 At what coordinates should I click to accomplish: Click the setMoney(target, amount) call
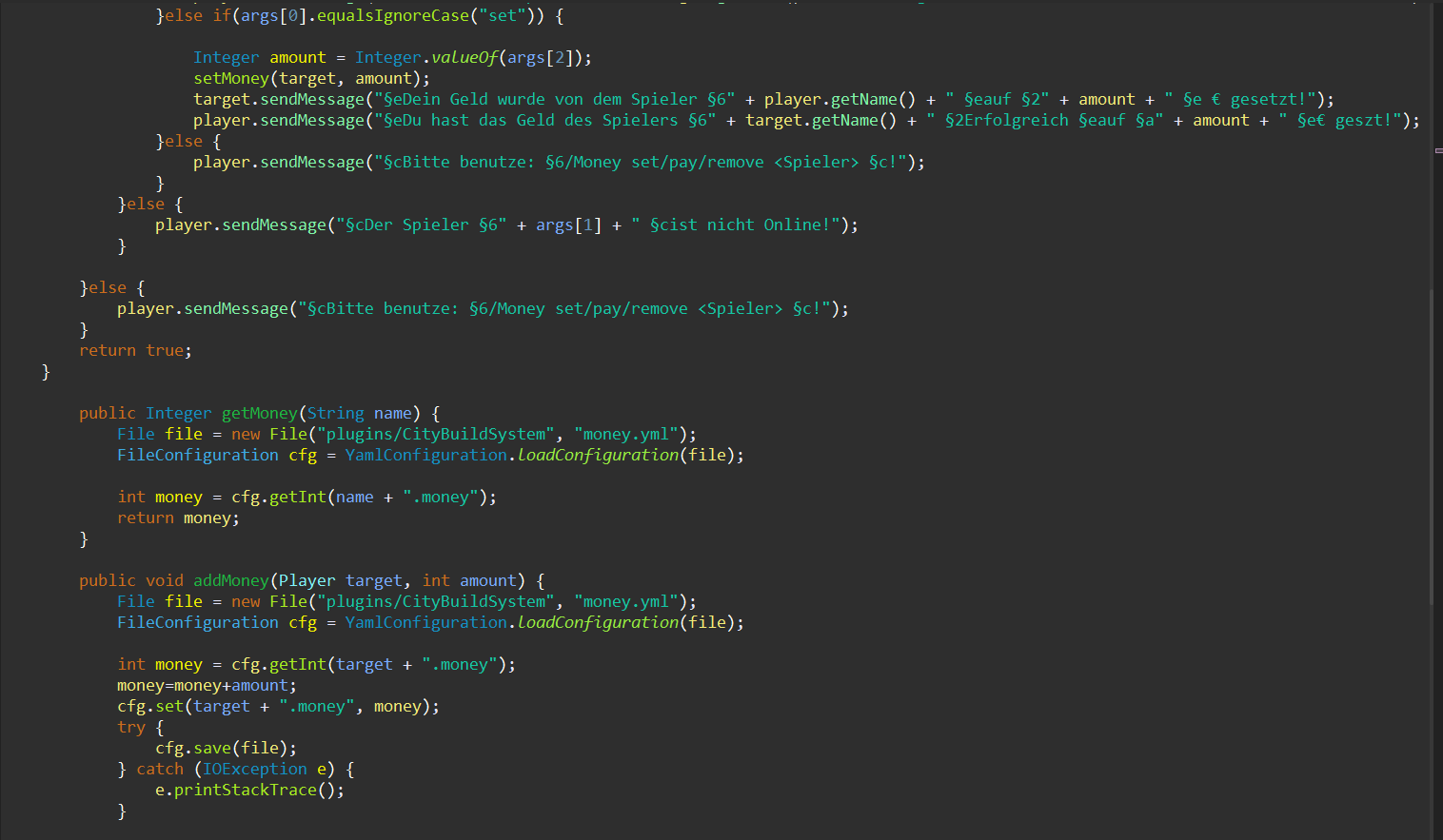click(311, 78)
